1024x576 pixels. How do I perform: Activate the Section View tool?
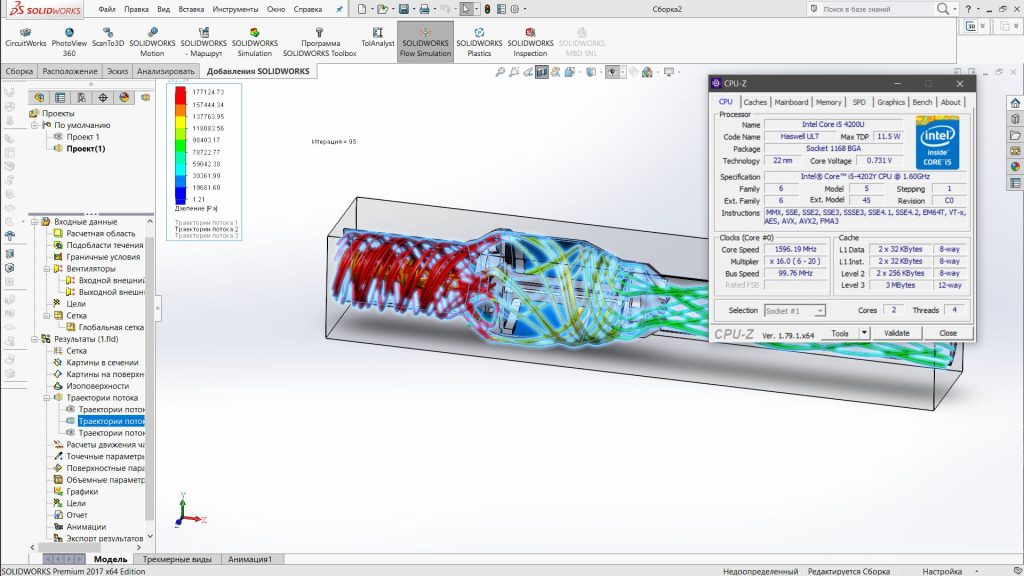coord(541,72)
